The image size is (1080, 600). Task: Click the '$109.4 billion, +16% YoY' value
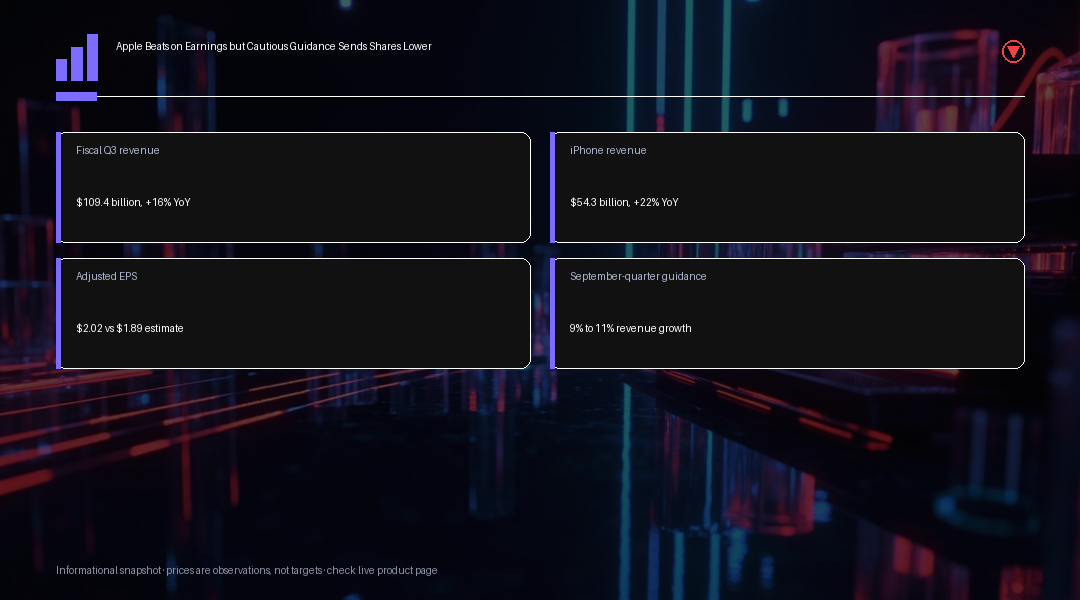[x=134, y=203]
